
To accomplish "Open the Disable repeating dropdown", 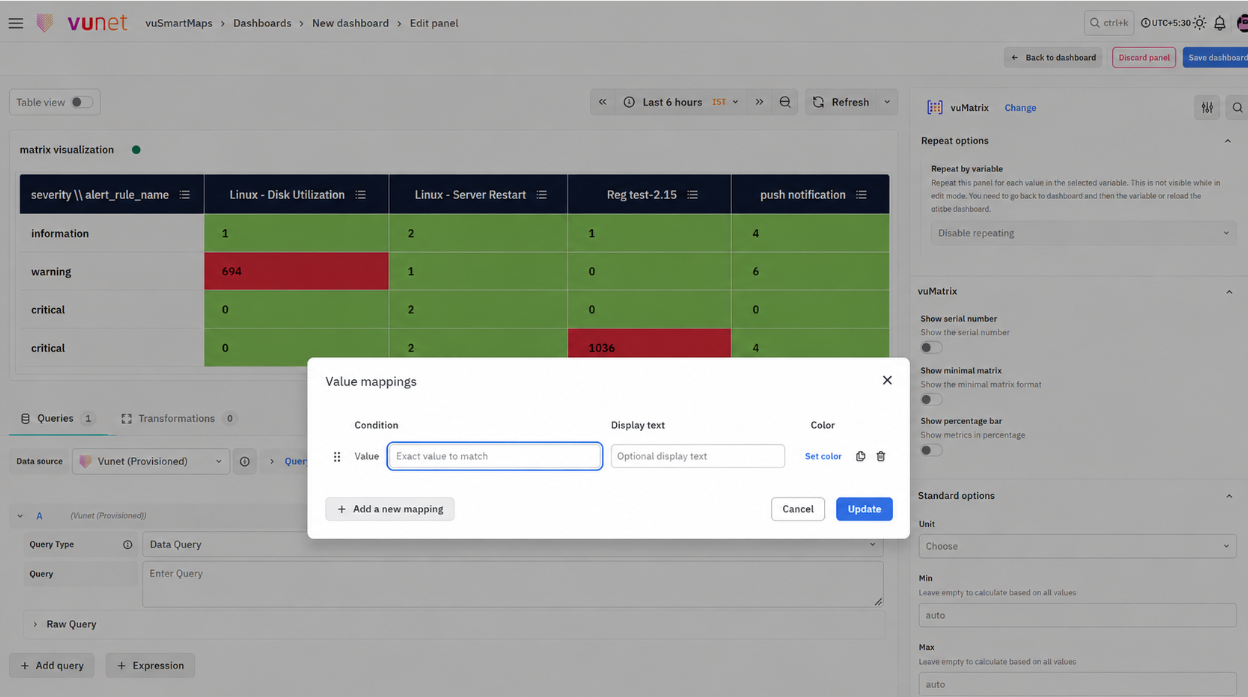I will point(1083,233).
